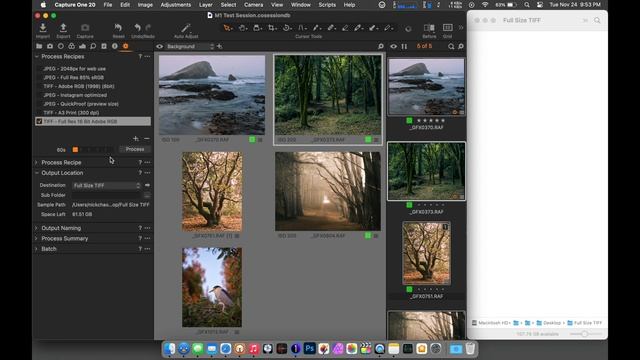Click the Auto Adjust wand icon
The width and height of the screenshot is (640, 360).
pyautogui.click(x=186, y=28)
